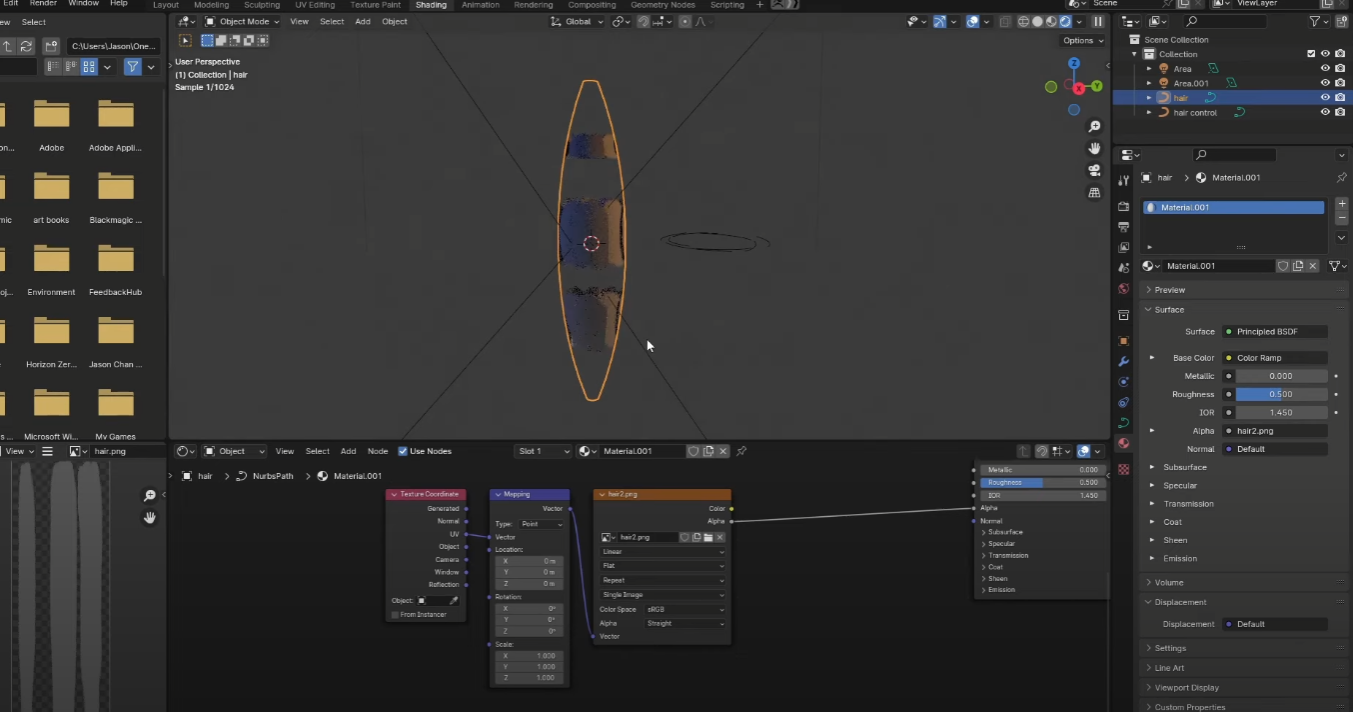Viewport: 1353px width, 712px height.
Task: Hide the hair object in outliner
Action: pyautogui.click(x=1325, y=98)
